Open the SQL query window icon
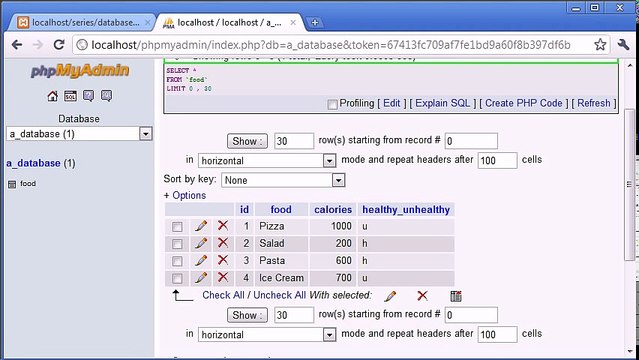Screen dimensions: 639x360 point(70,96)
